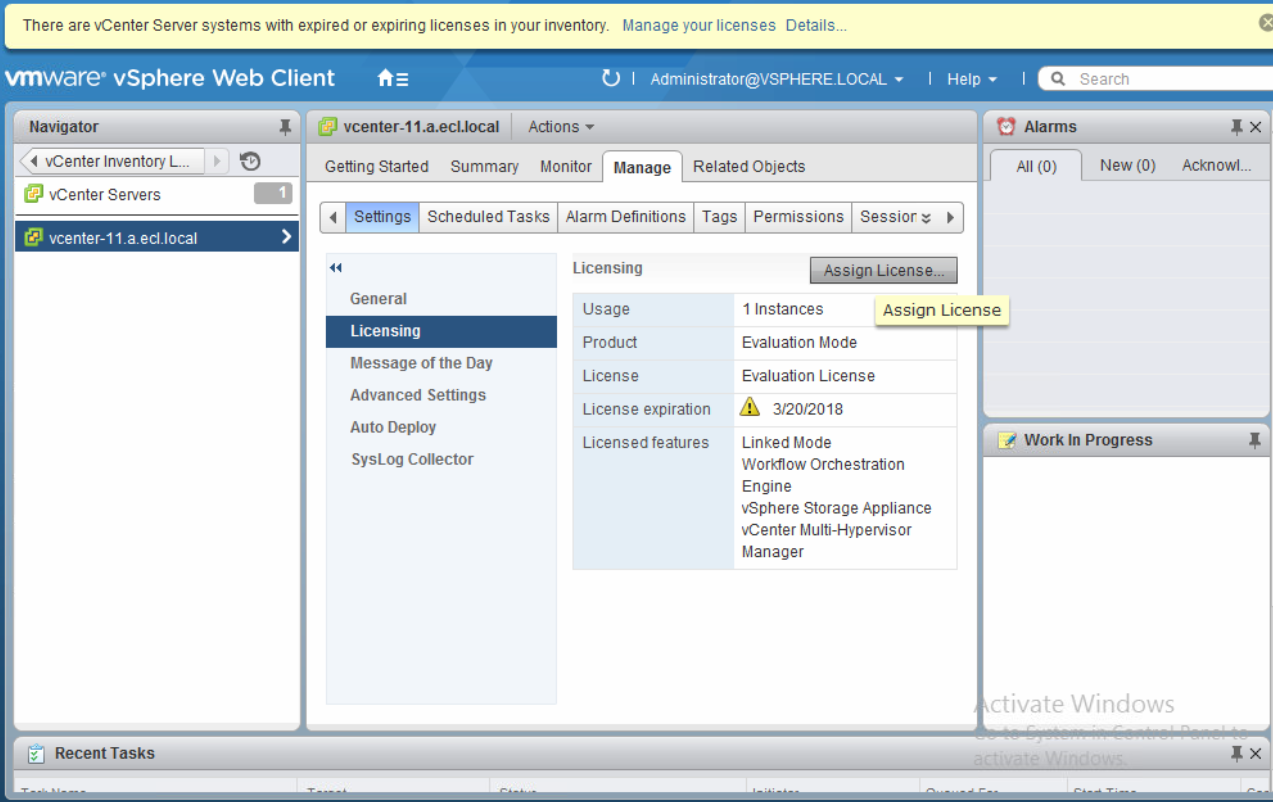This screenshot has width=1273, height=802.
Task: Collapse the settings sidebar with double-arrow icon
Action: 336,268
